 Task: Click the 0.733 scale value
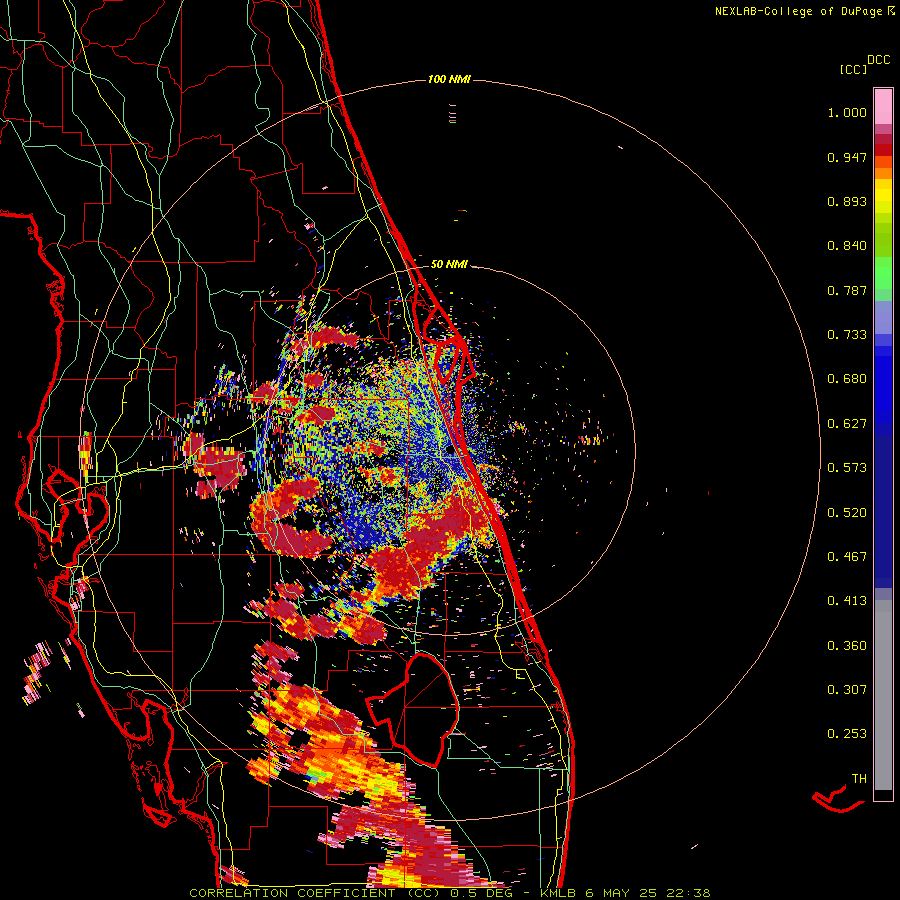[x=847, y=335]
